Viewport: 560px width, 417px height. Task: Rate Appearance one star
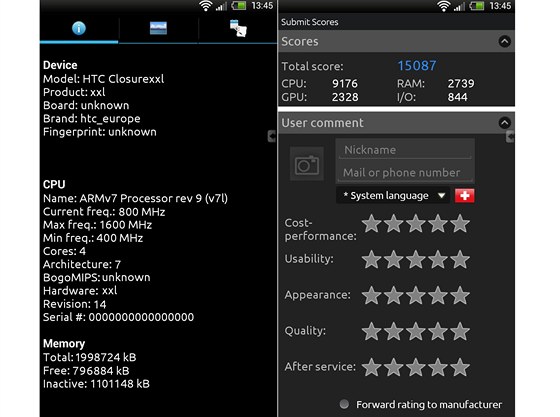[x=371, y=296]
